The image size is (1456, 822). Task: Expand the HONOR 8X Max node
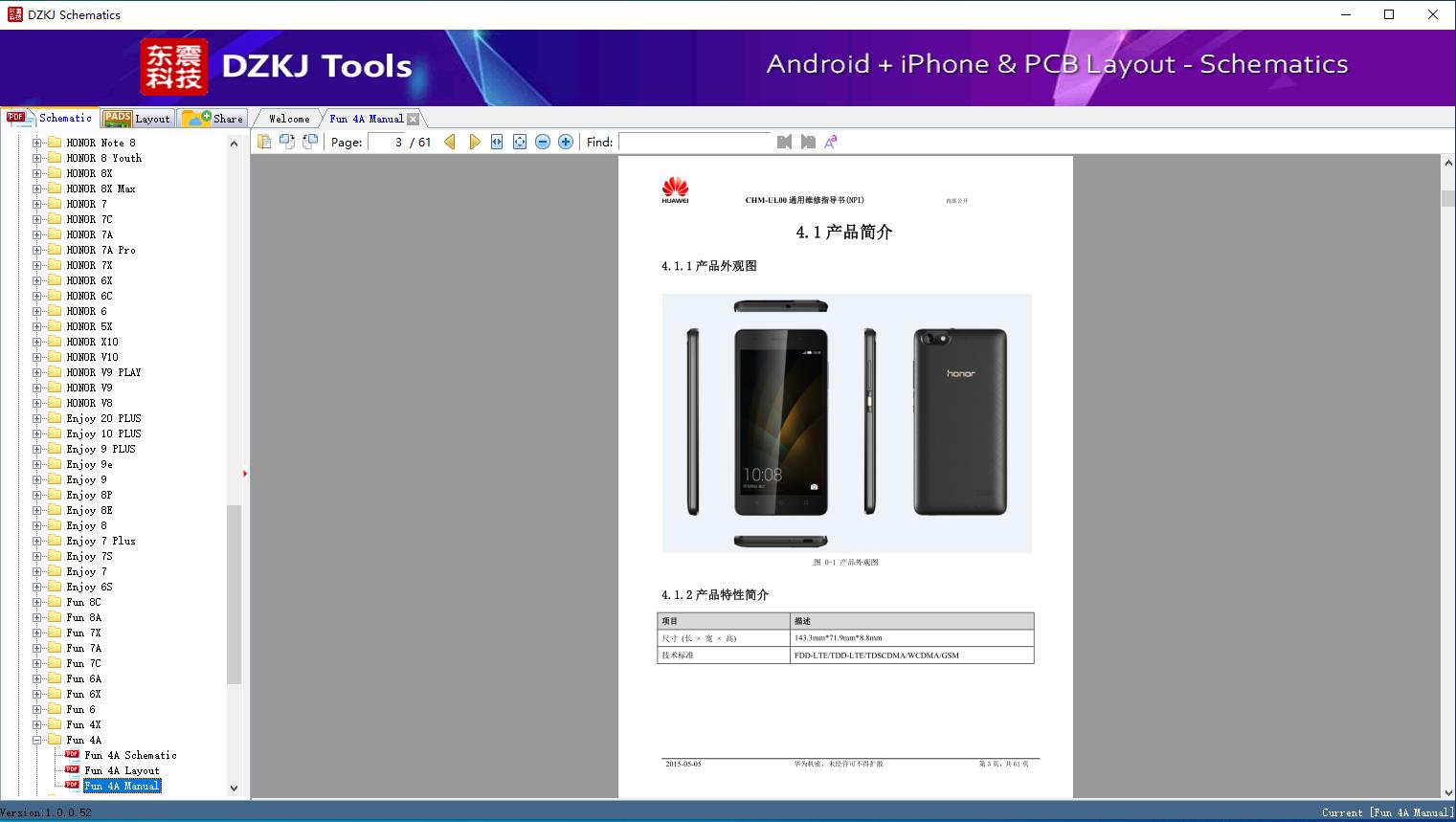pyautogui.click(x=37, y=189)
